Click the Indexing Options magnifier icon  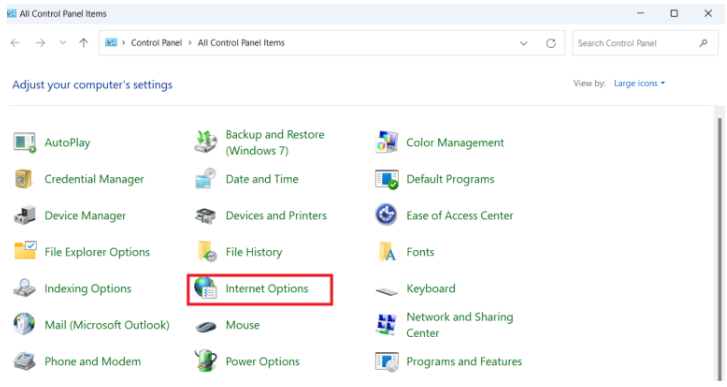click(x=25, y=288)
